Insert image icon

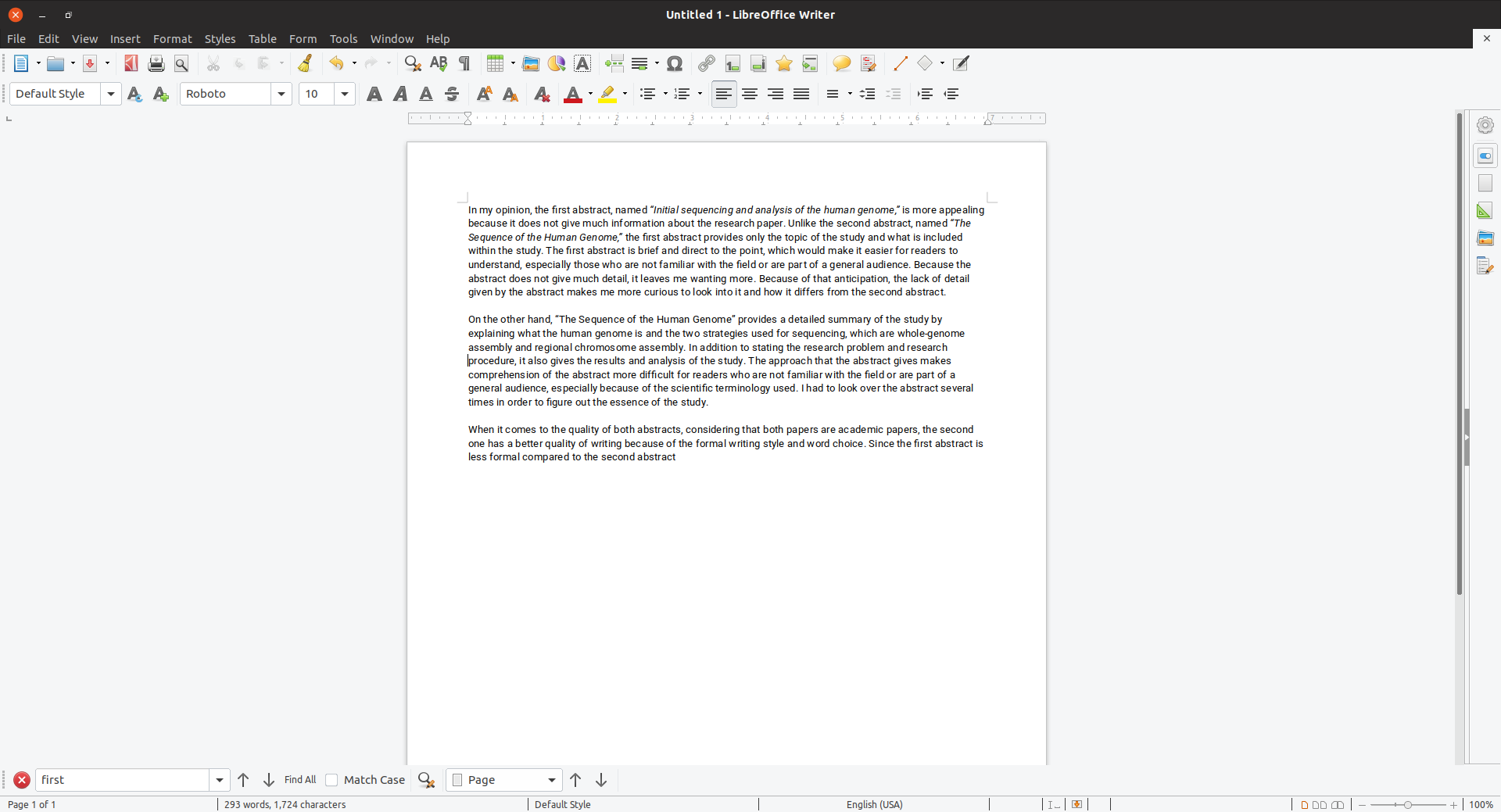(x=531, y=64)
